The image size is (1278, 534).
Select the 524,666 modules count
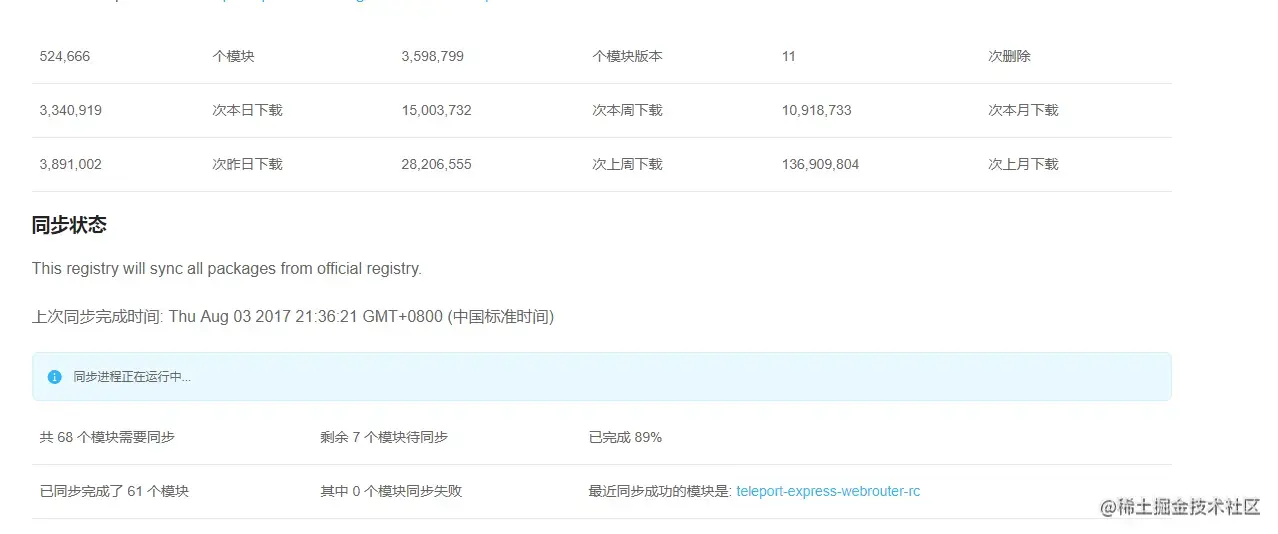point(65,56)
